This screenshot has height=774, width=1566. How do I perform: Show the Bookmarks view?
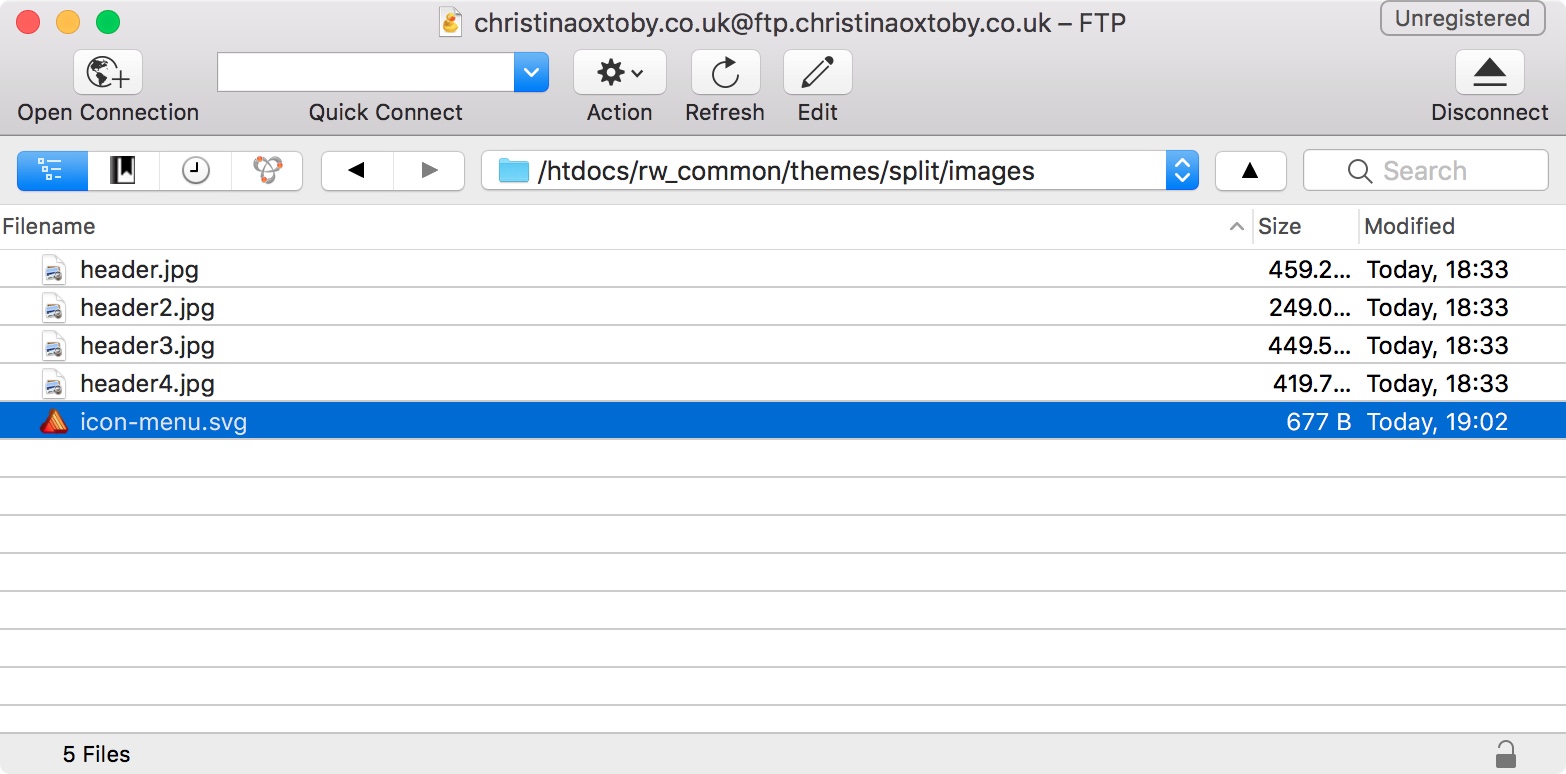[x=123, y=171]
